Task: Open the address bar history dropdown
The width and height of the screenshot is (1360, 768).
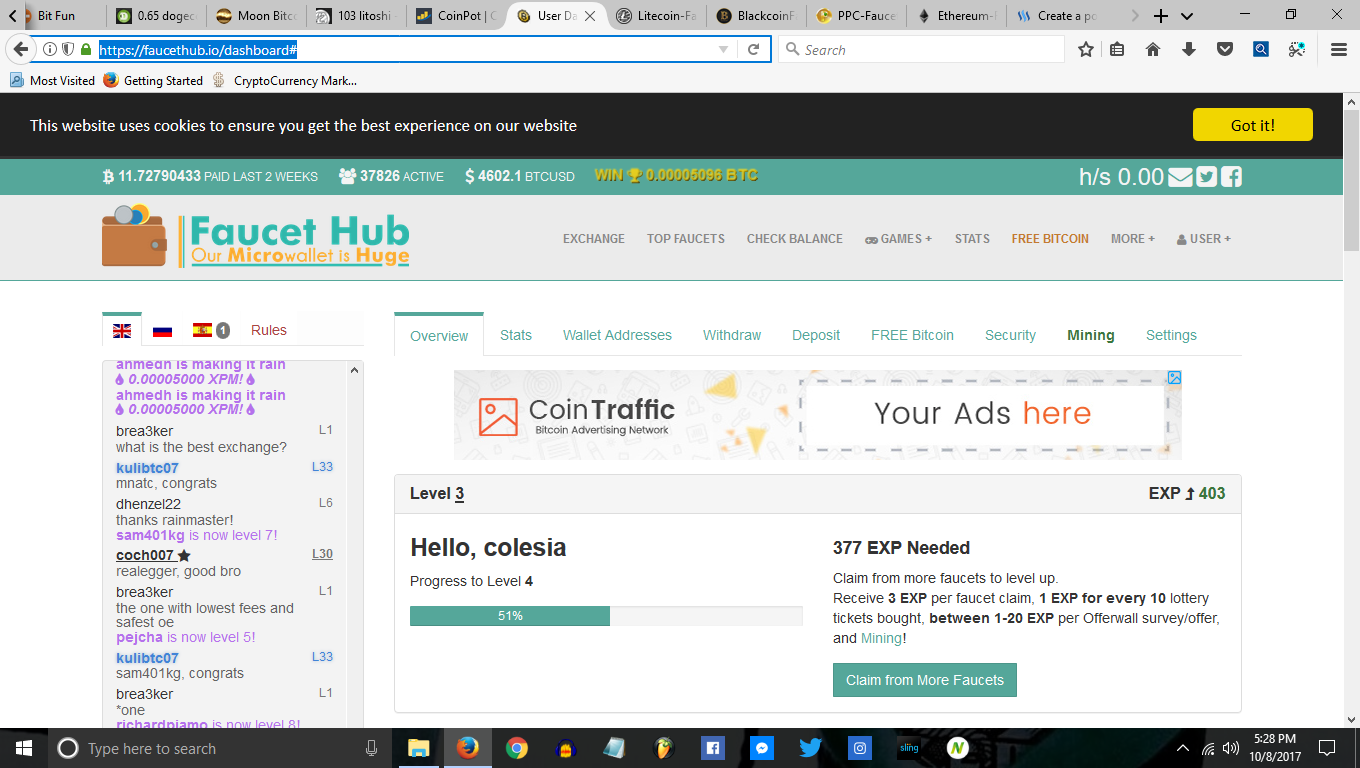Action: (x=723, y=49)
